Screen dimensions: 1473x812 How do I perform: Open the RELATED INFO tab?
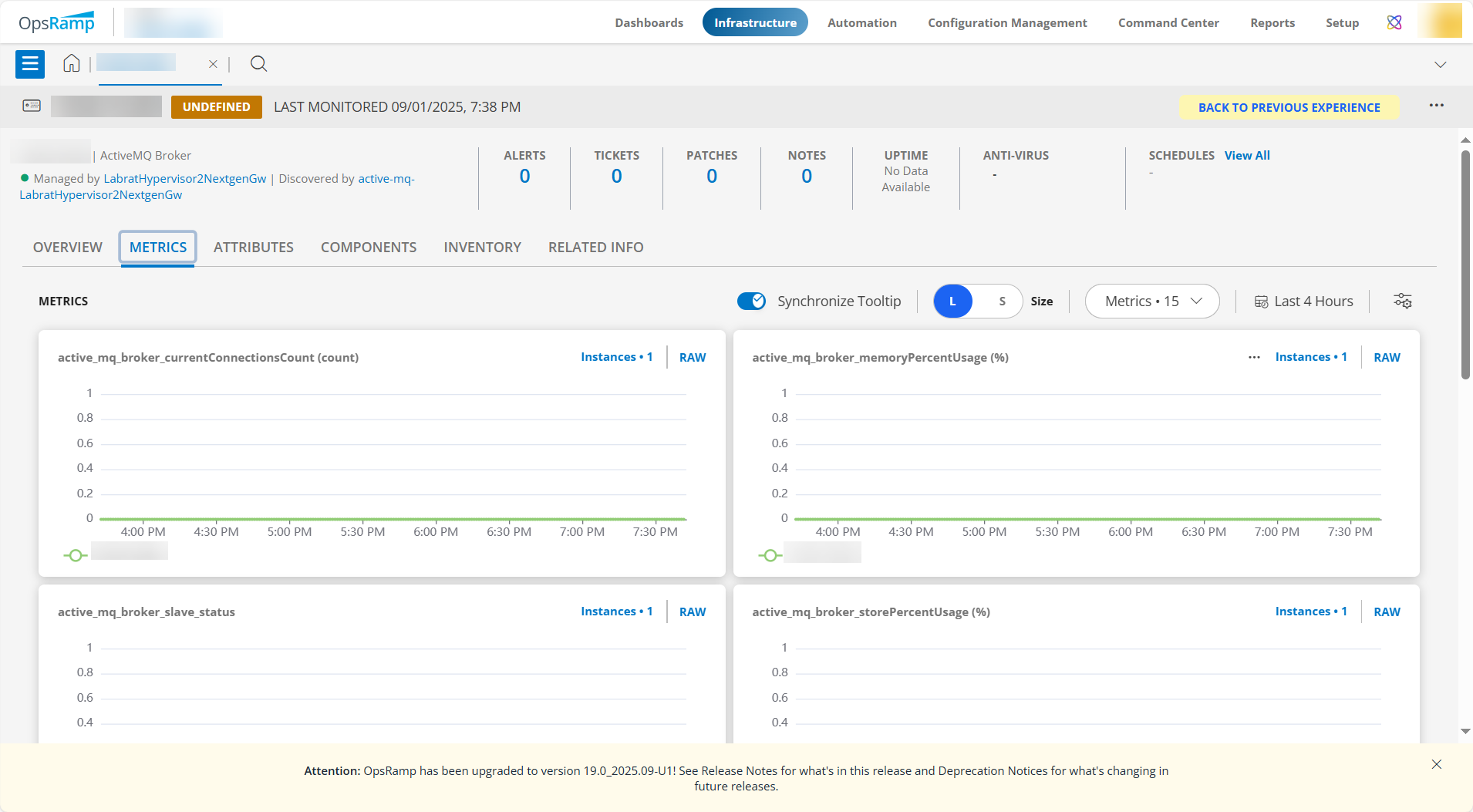pyautogui.click(x=596, y=248)
